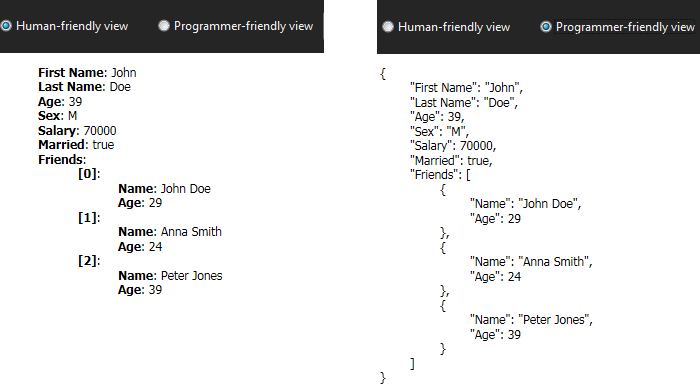
Task: Click the JSON line "First Name": "John",
Action: click(466, 87)
